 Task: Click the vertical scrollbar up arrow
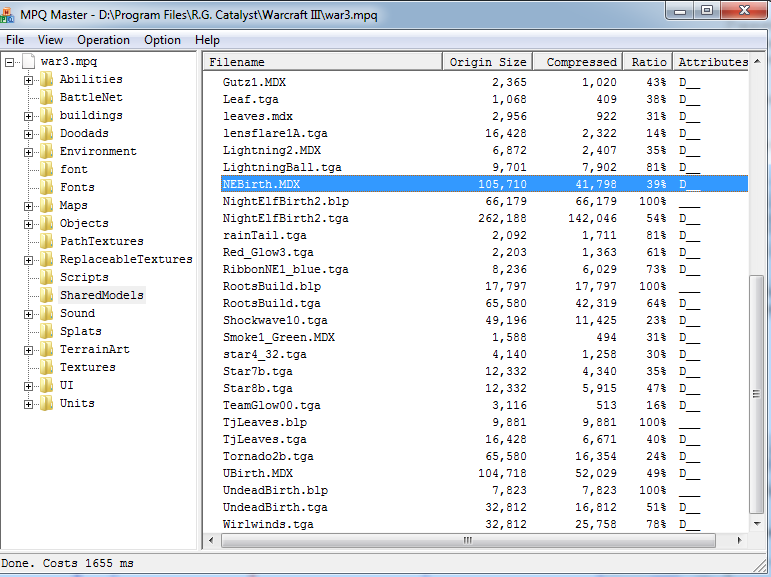(757, 61)
